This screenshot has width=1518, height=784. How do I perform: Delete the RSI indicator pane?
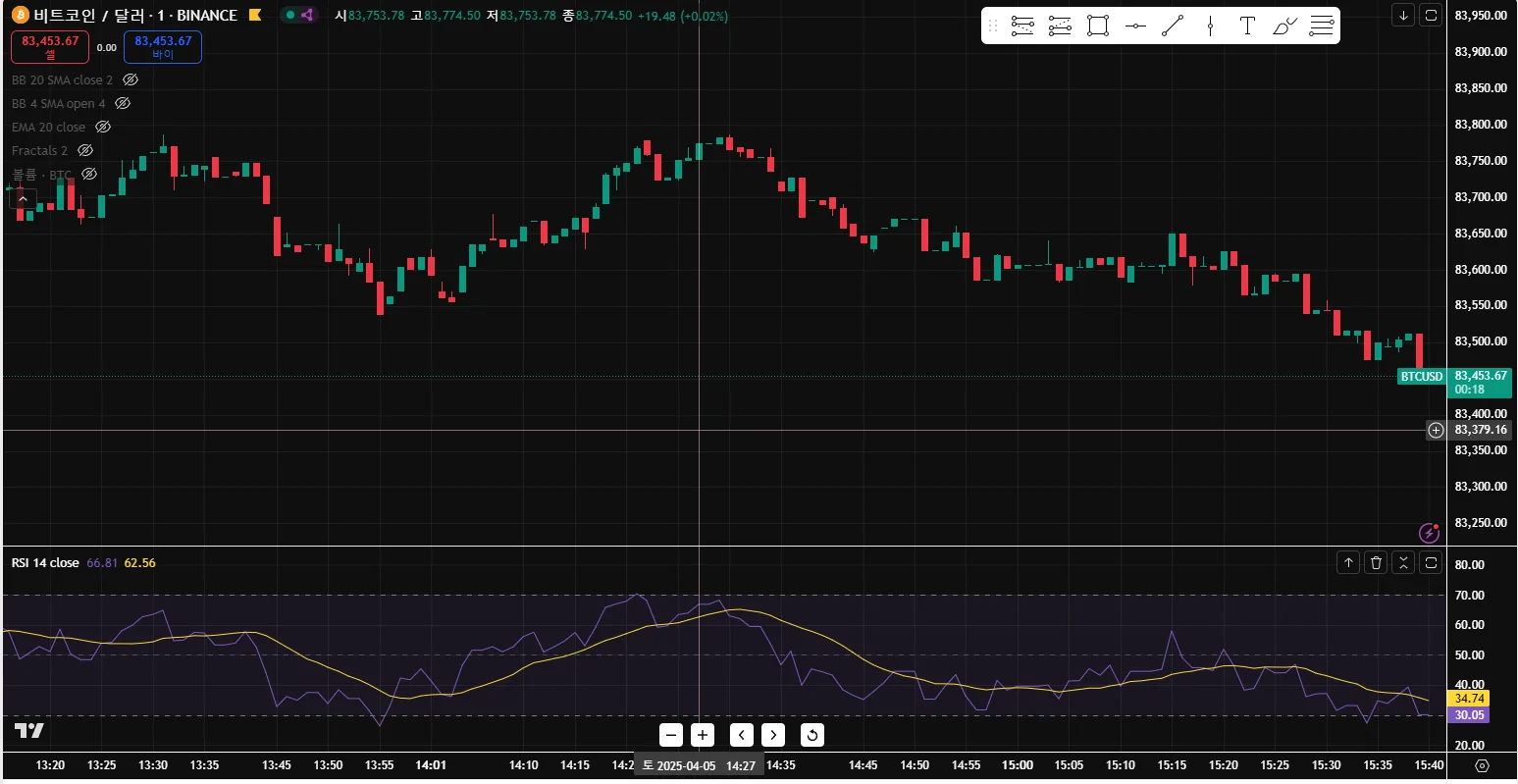(1376, 562)
